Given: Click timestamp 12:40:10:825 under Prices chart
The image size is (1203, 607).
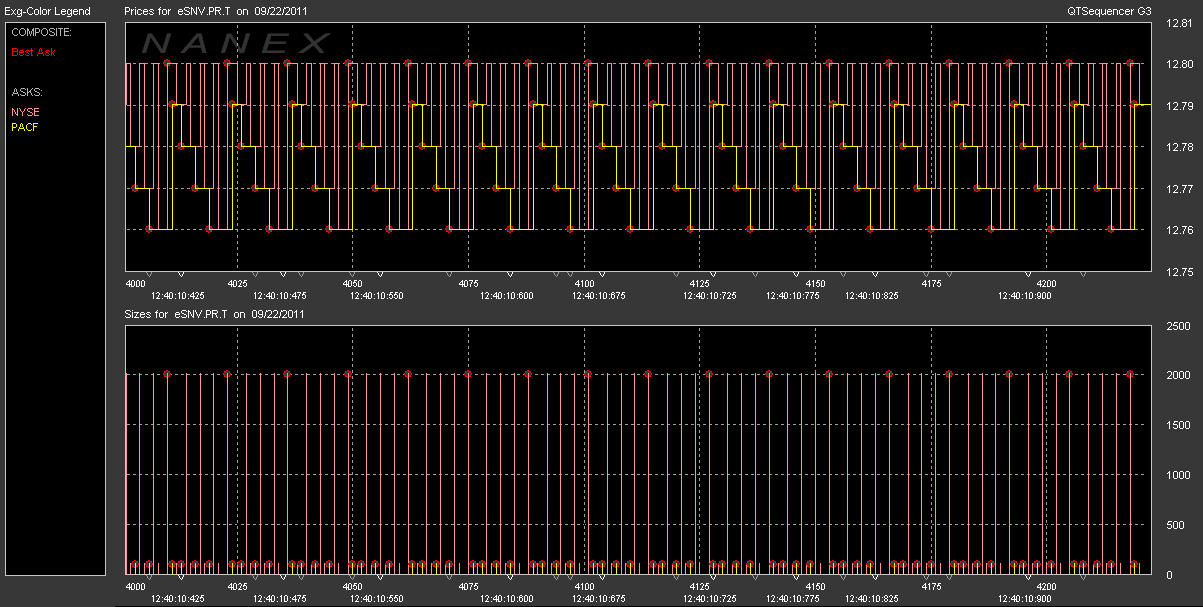Looking at the screenshot, I should tap(871, 295).
